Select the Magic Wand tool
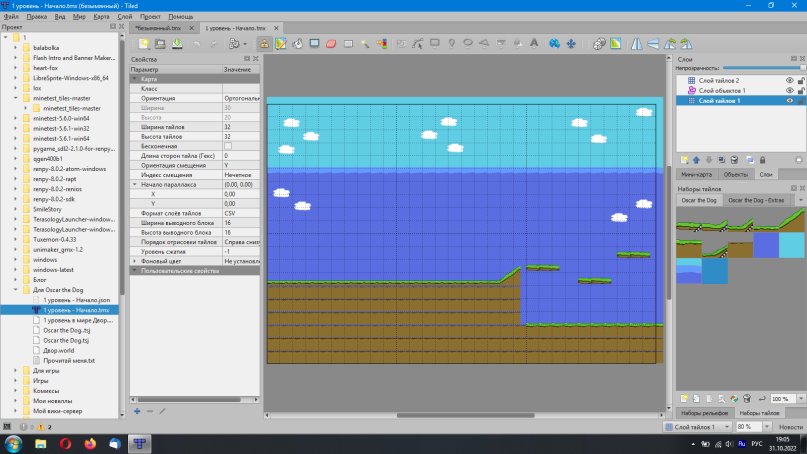807x454 pixels. coord(365,44)
